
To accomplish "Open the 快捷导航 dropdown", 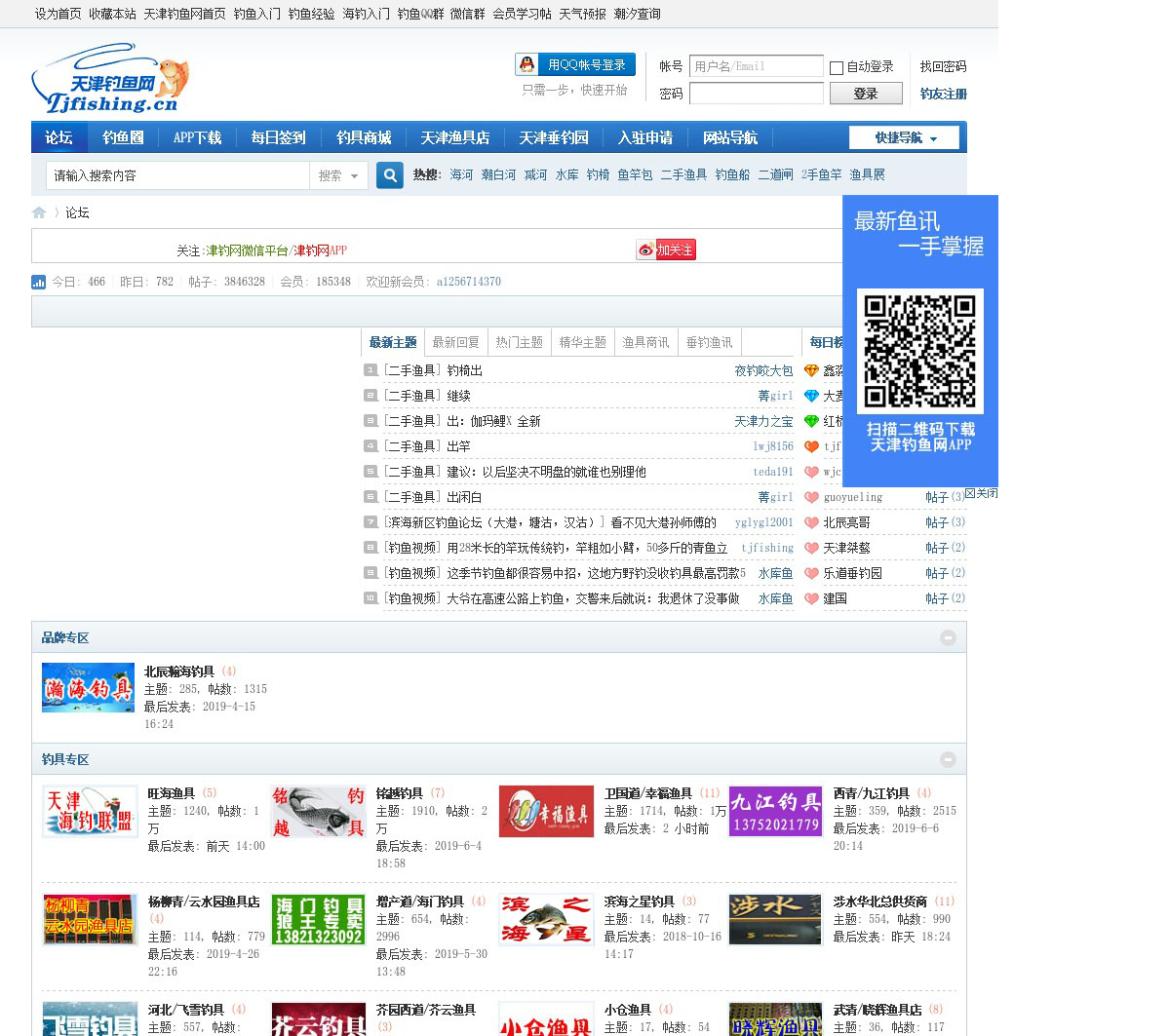I will (x=904, y=138).
